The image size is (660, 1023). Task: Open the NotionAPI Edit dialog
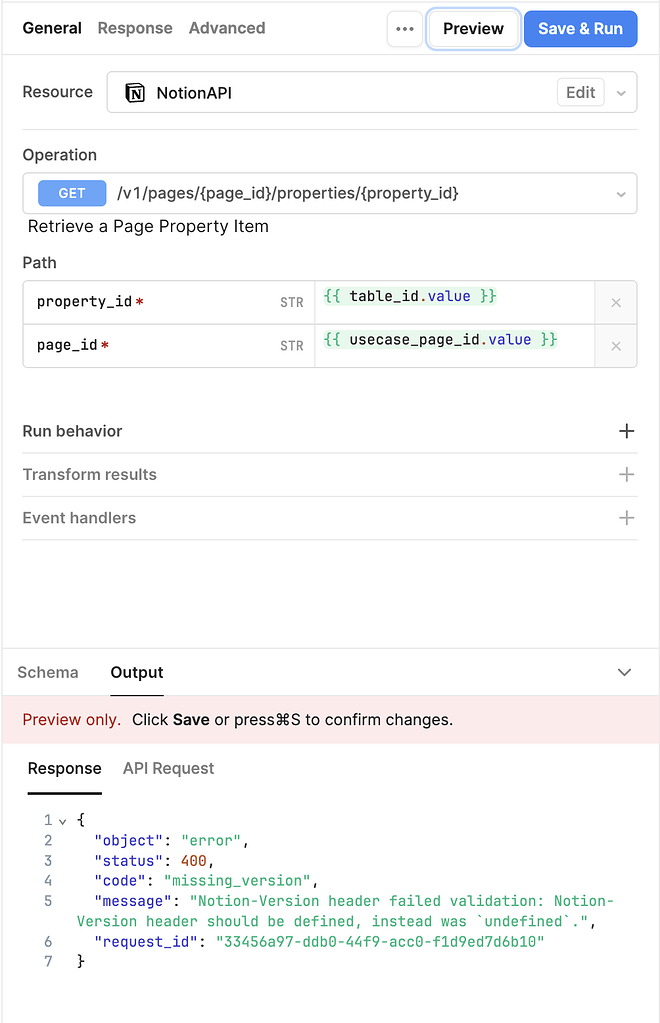(x=580, y=92)
